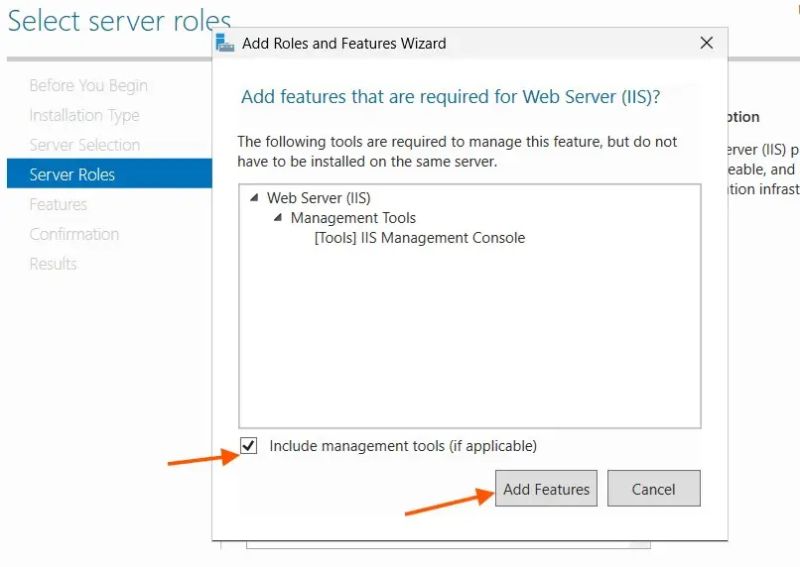Close the Add Roles and Features Wizard dialog

point(707,43)
